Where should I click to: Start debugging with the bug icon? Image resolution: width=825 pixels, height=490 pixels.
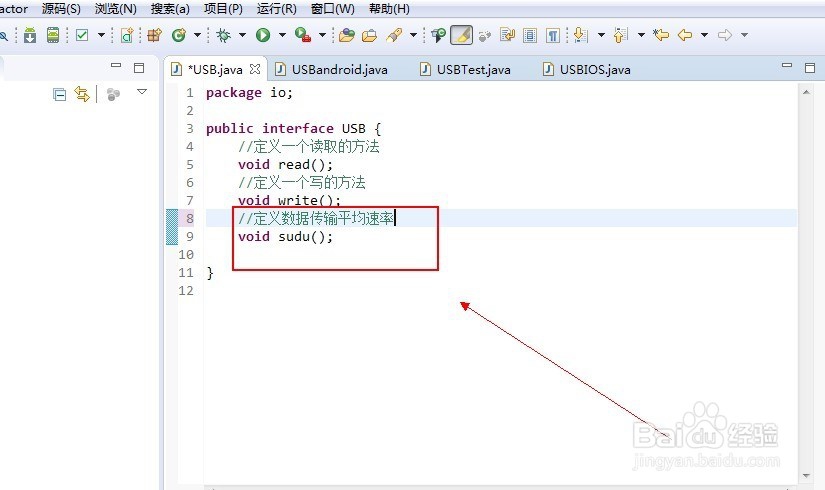coord(224,35)
